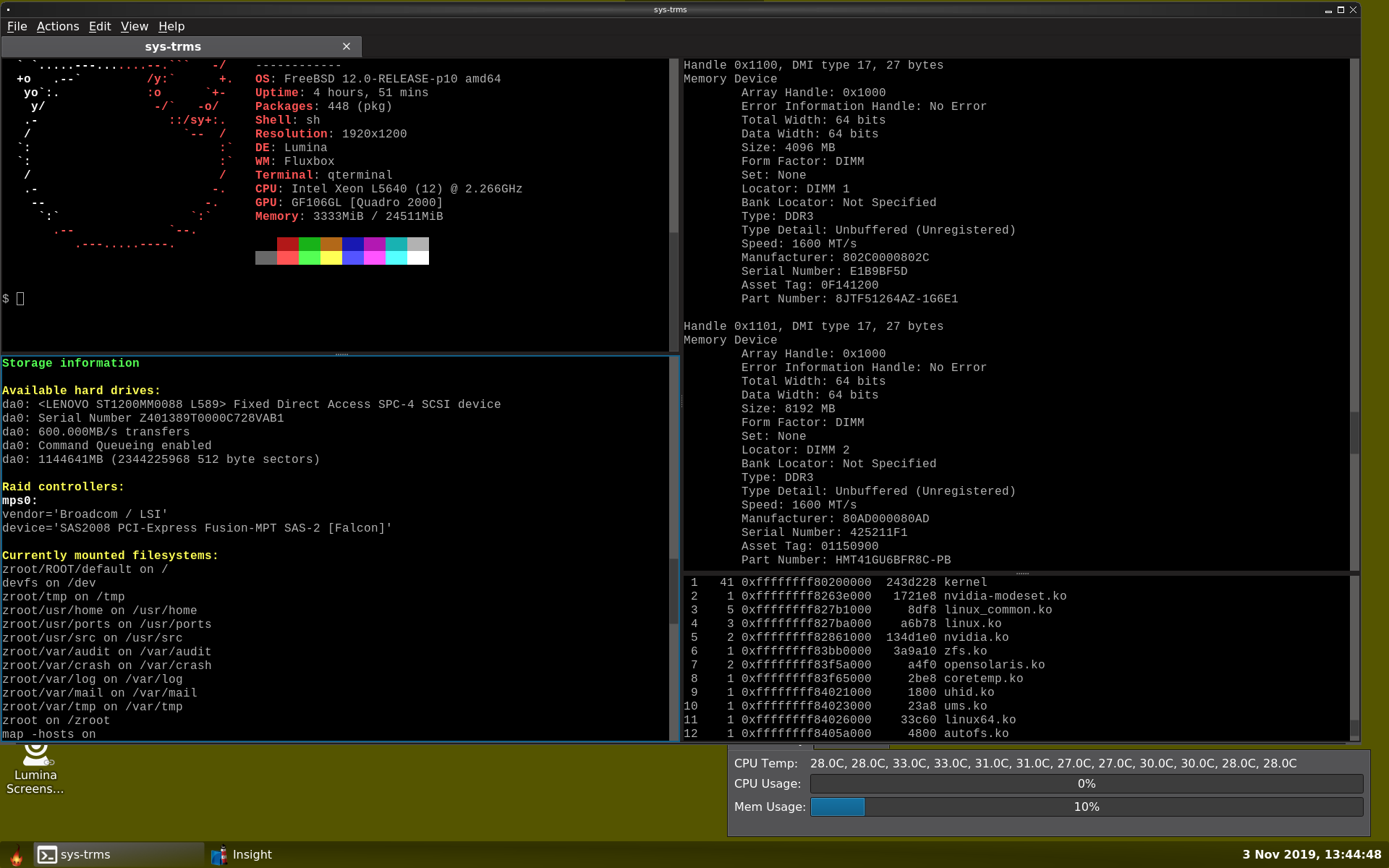This screenshot has width=1389, height=868.
Task: Click the memory device pane scrollbar
Action: pos(1355,315)
